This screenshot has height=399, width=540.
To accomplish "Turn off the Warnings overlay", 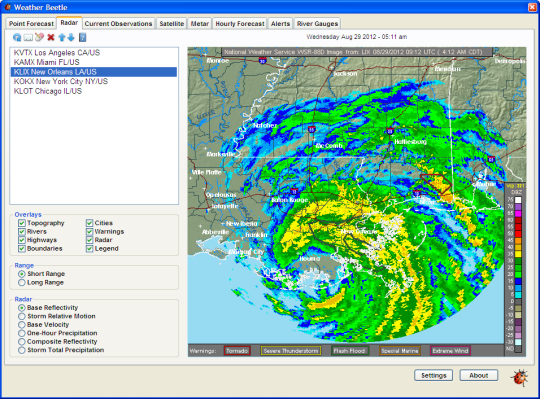I will (x=90, y=232).
